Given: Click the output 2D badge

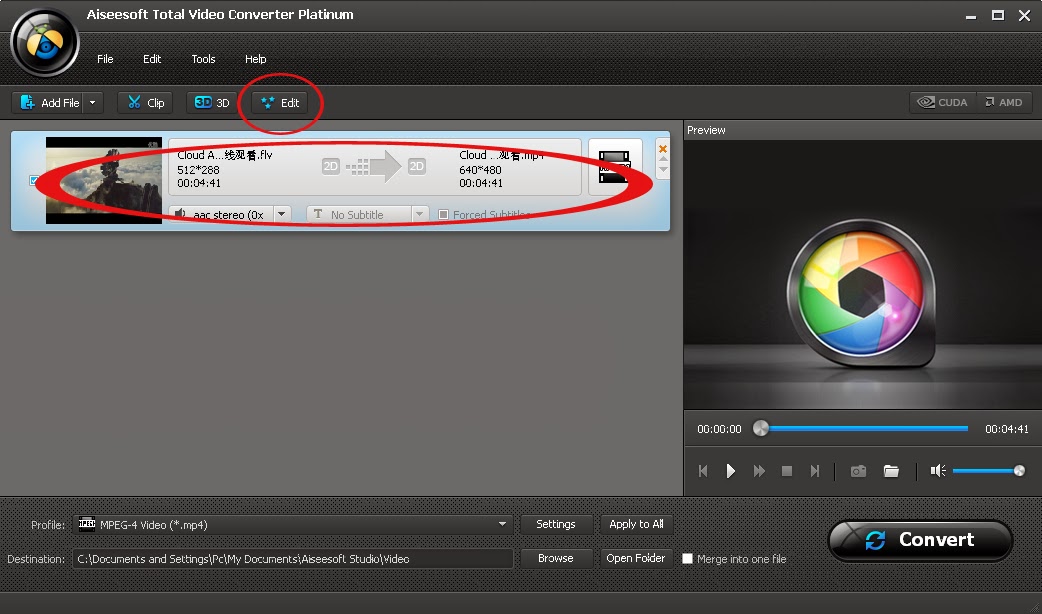Looking at the screenshot, I should (x=417, y=166).
